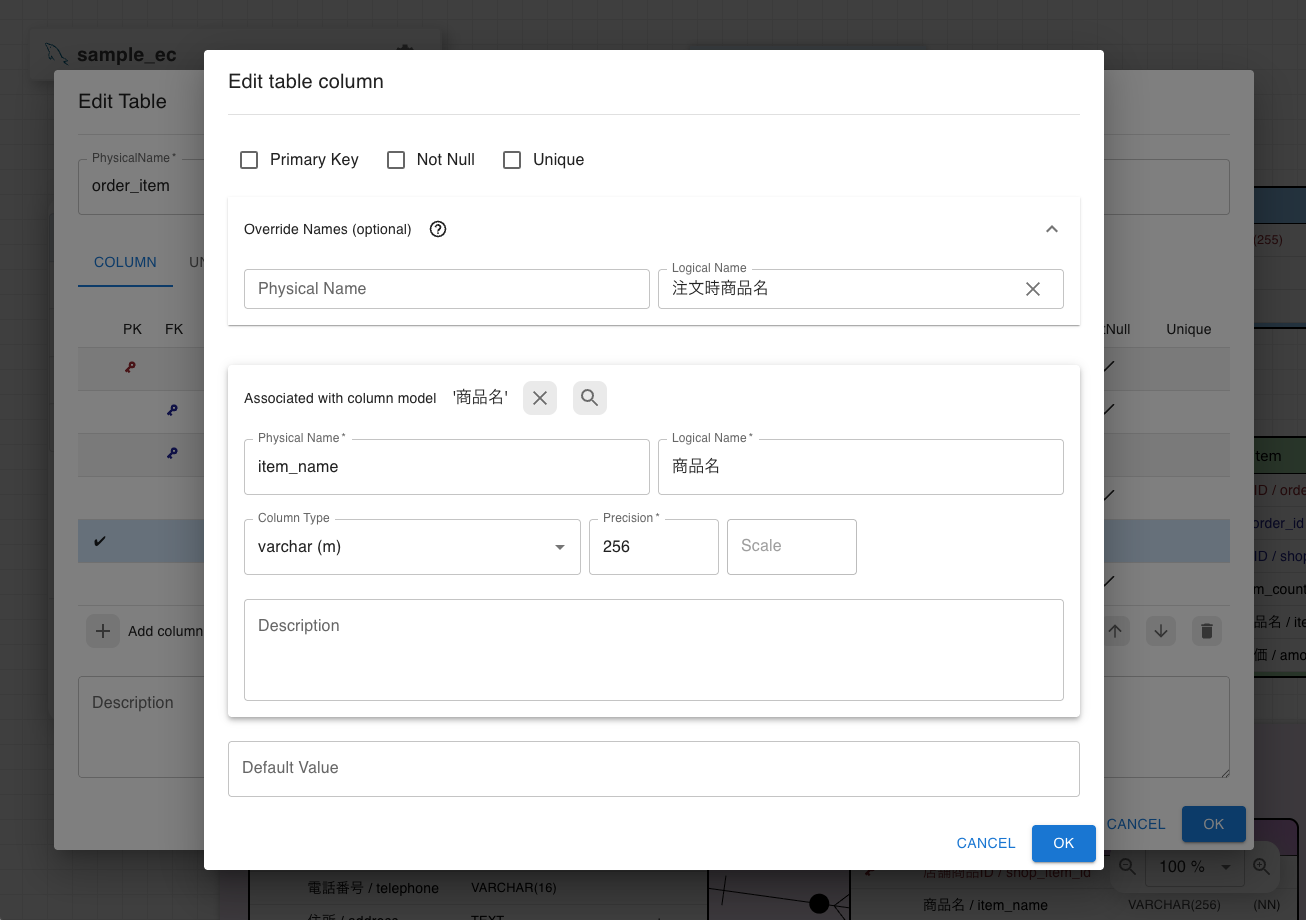This screenshot has height=920, width=1306.
Task: Click the Add column plus icon
Action: tap(102, 631)
